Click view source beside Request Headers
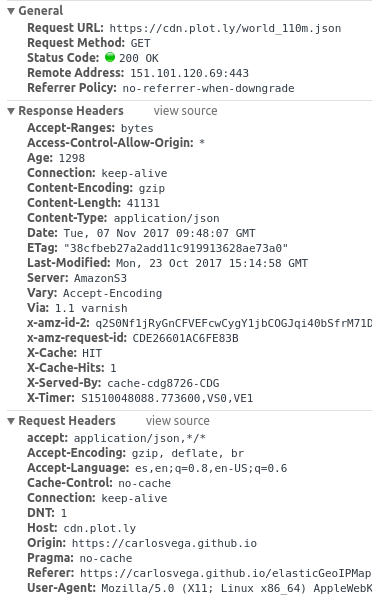Viewport: 372px width, 616px height. pyautogui.click(x=178, y=421)
